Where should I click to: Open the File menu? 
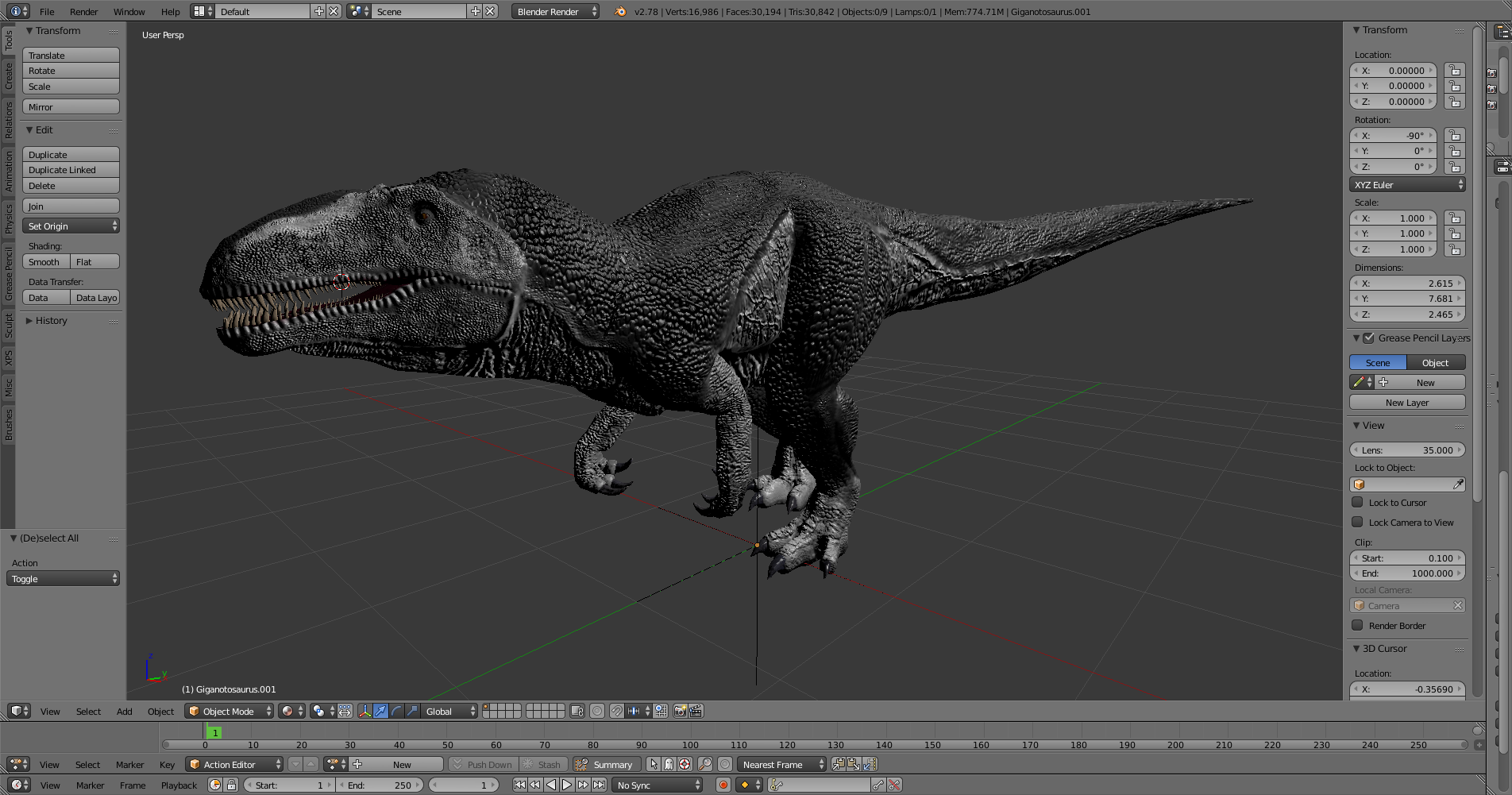[x=47, y=11]
